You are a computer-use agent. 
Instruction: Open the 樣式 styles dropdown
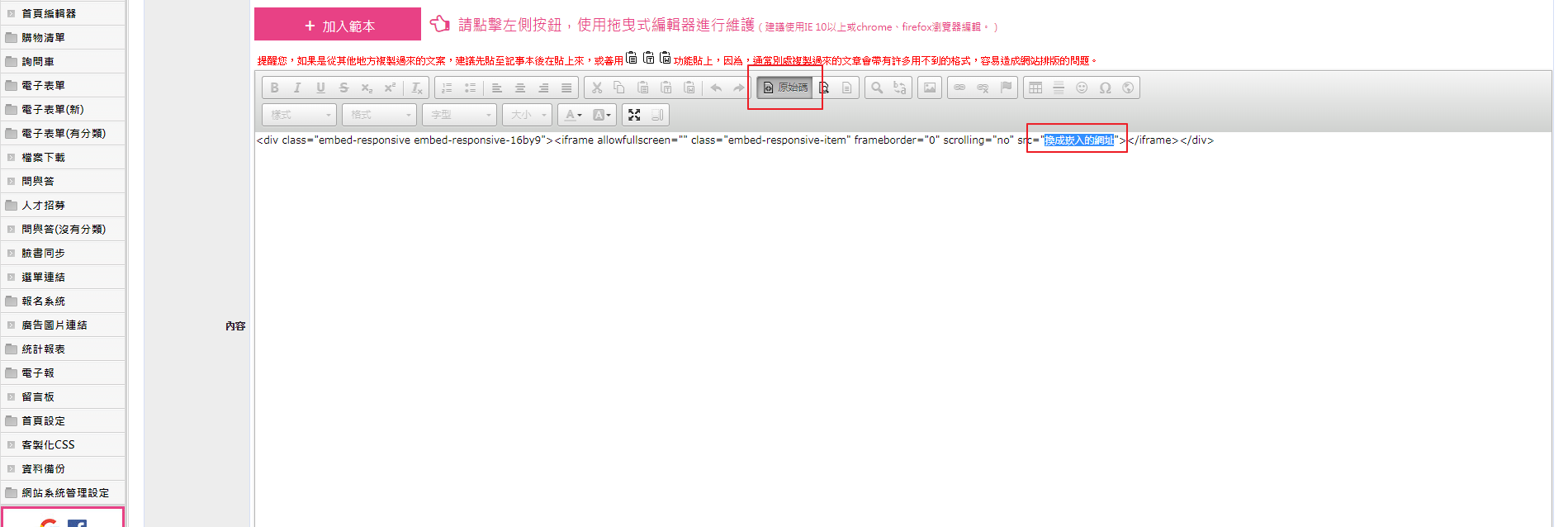[x=299, y=115]
